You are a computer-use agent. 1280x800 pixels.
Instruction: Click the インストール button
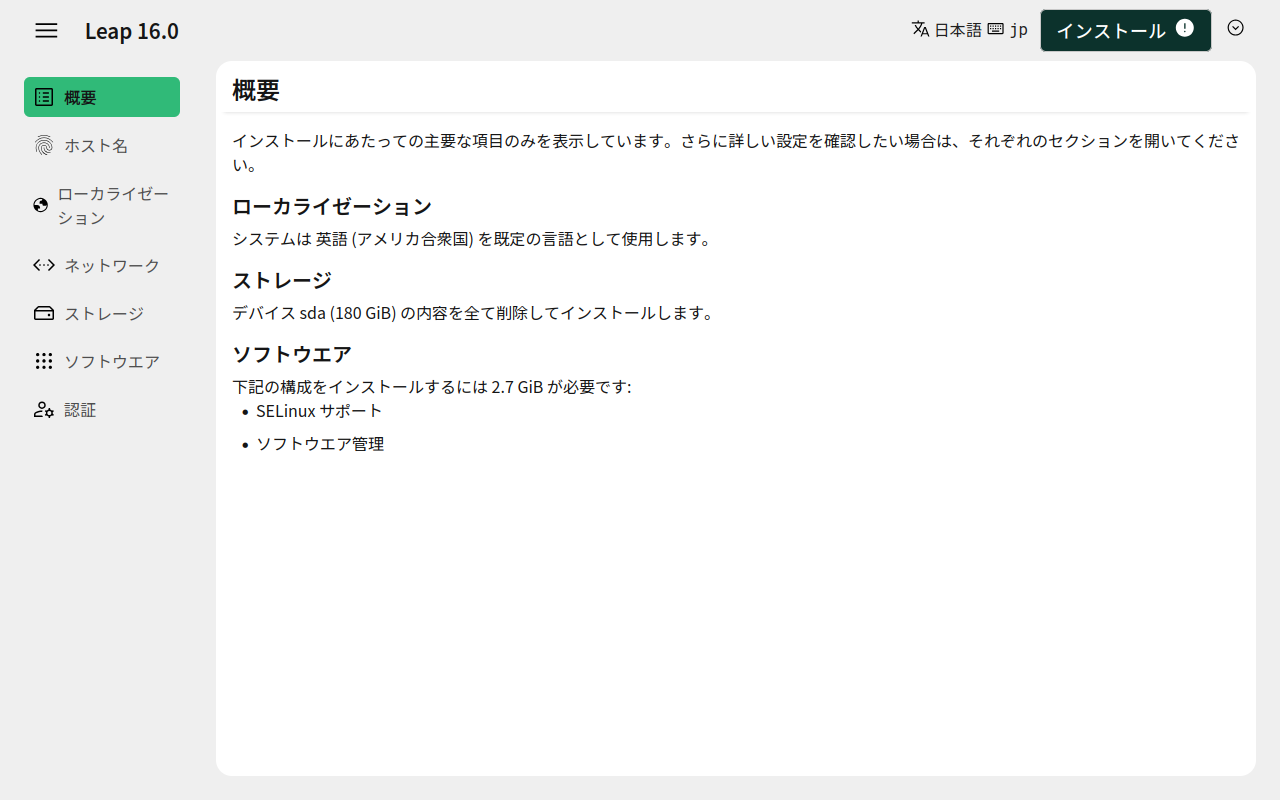[1126, 30]
